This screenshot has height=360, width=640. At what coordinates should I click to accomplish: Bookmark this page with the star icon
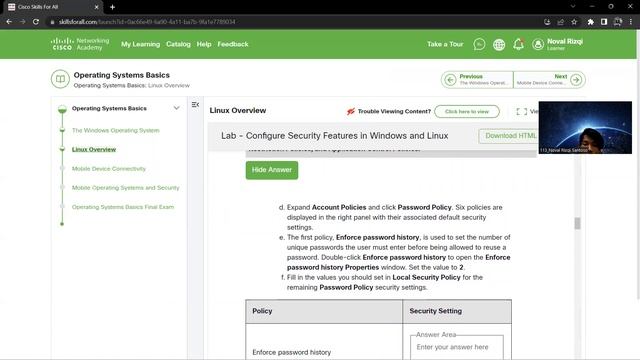574,22
